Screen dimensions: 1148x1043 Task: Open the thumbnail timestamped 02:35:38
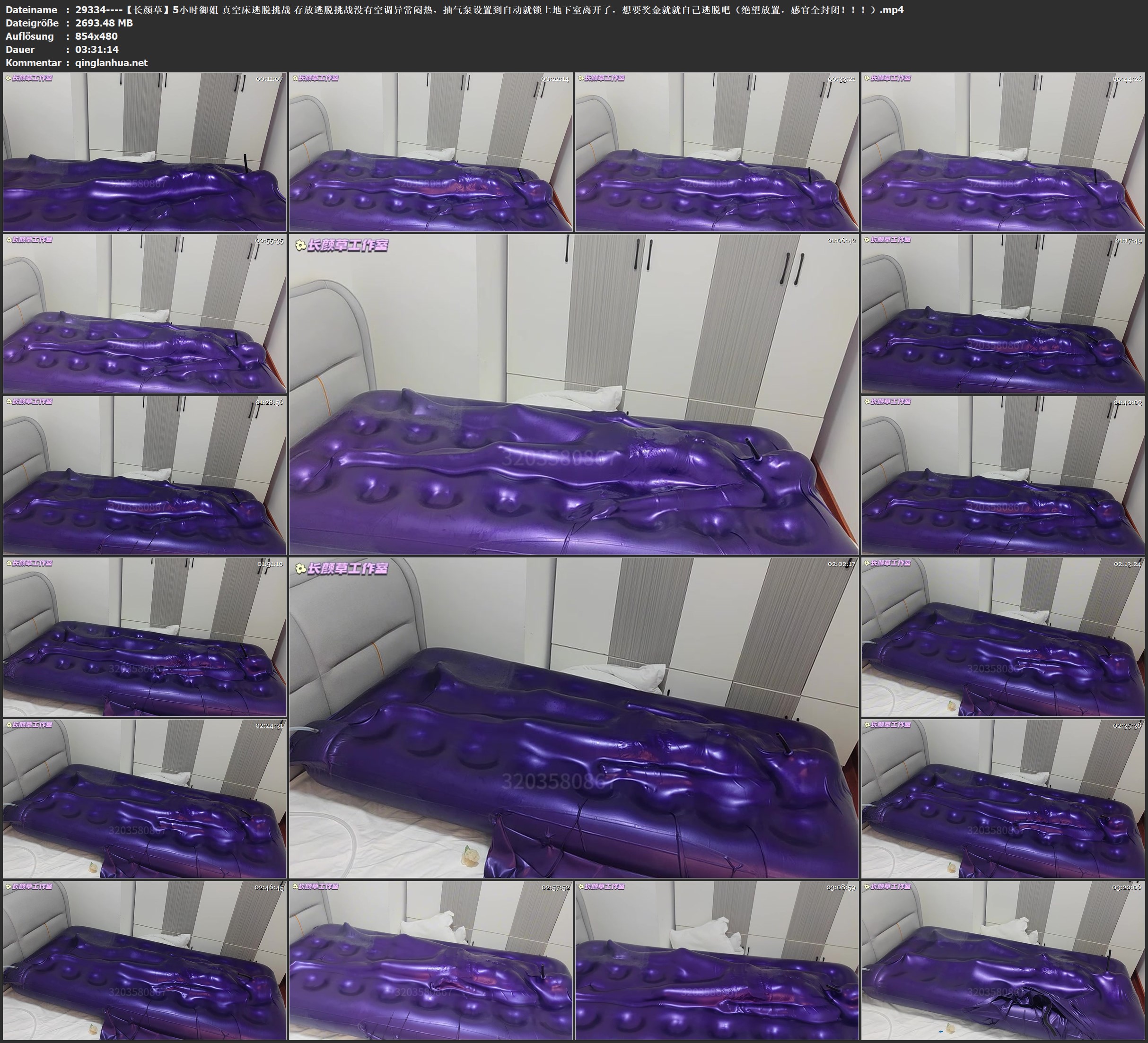click(1003, 798)
